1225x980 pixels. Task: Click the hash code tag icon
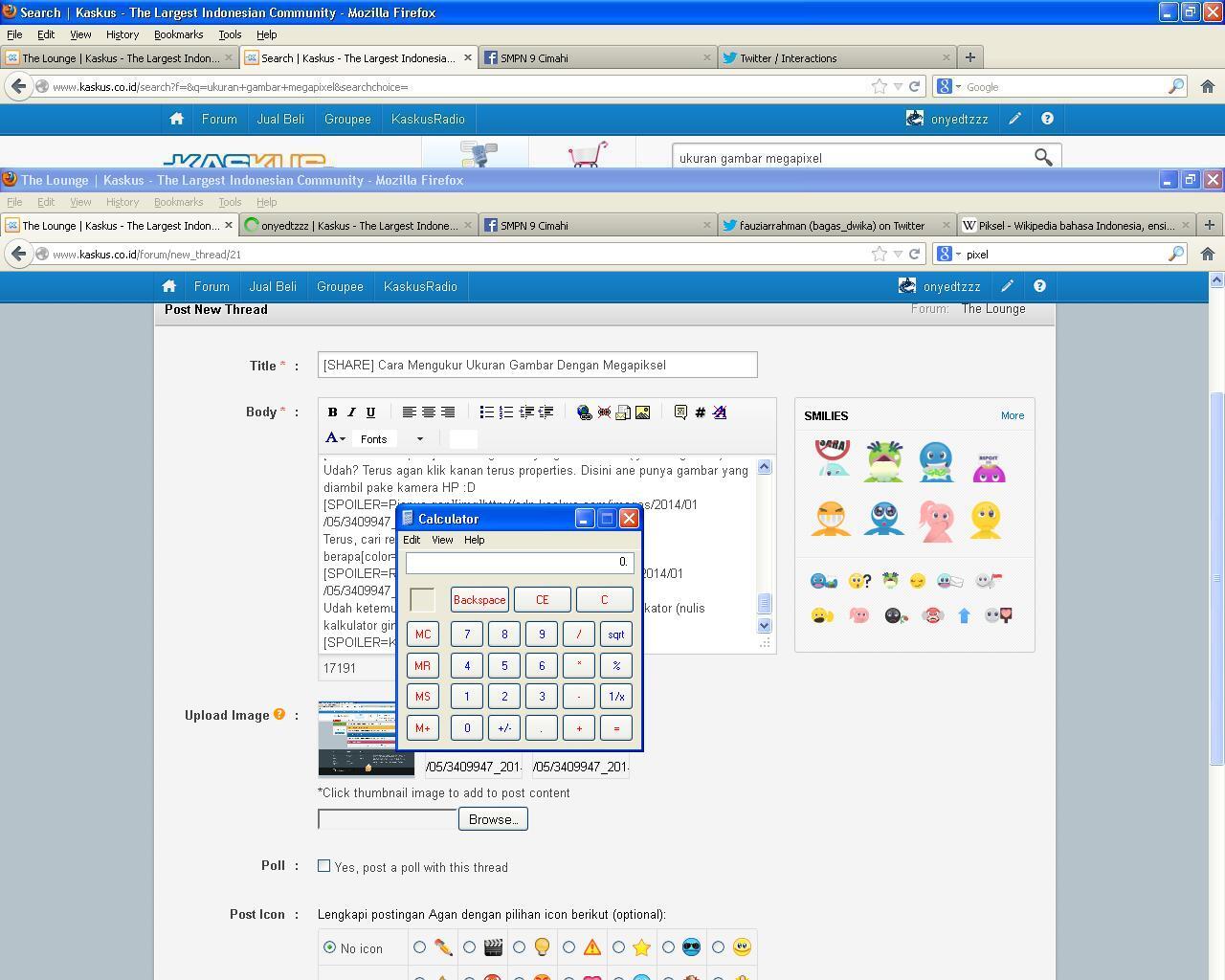700,412
